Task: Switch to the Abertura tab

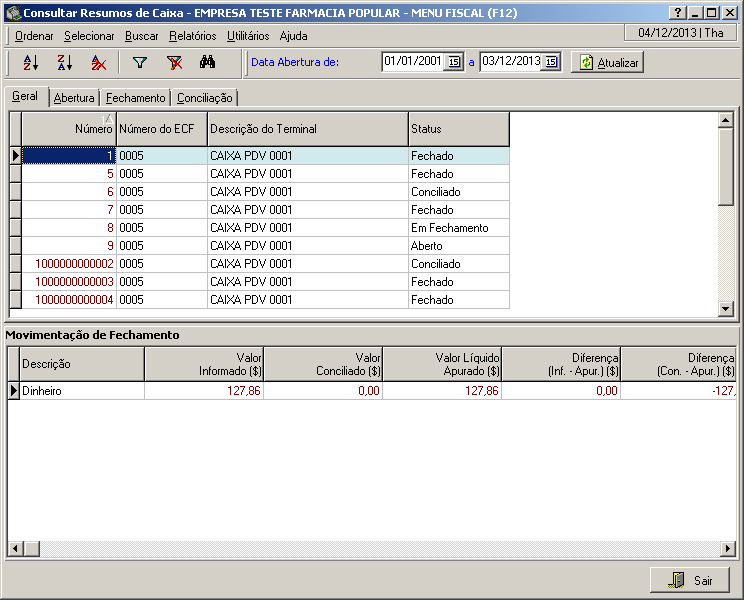Action: [x=74, y=98]
